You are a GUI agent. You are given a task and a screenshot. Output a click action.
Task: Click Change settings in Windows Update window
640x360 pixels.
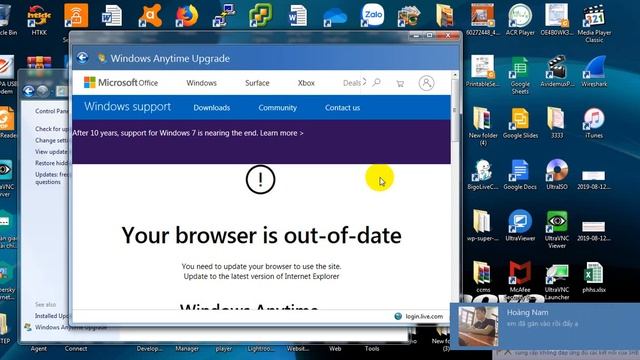click(51, 140)
